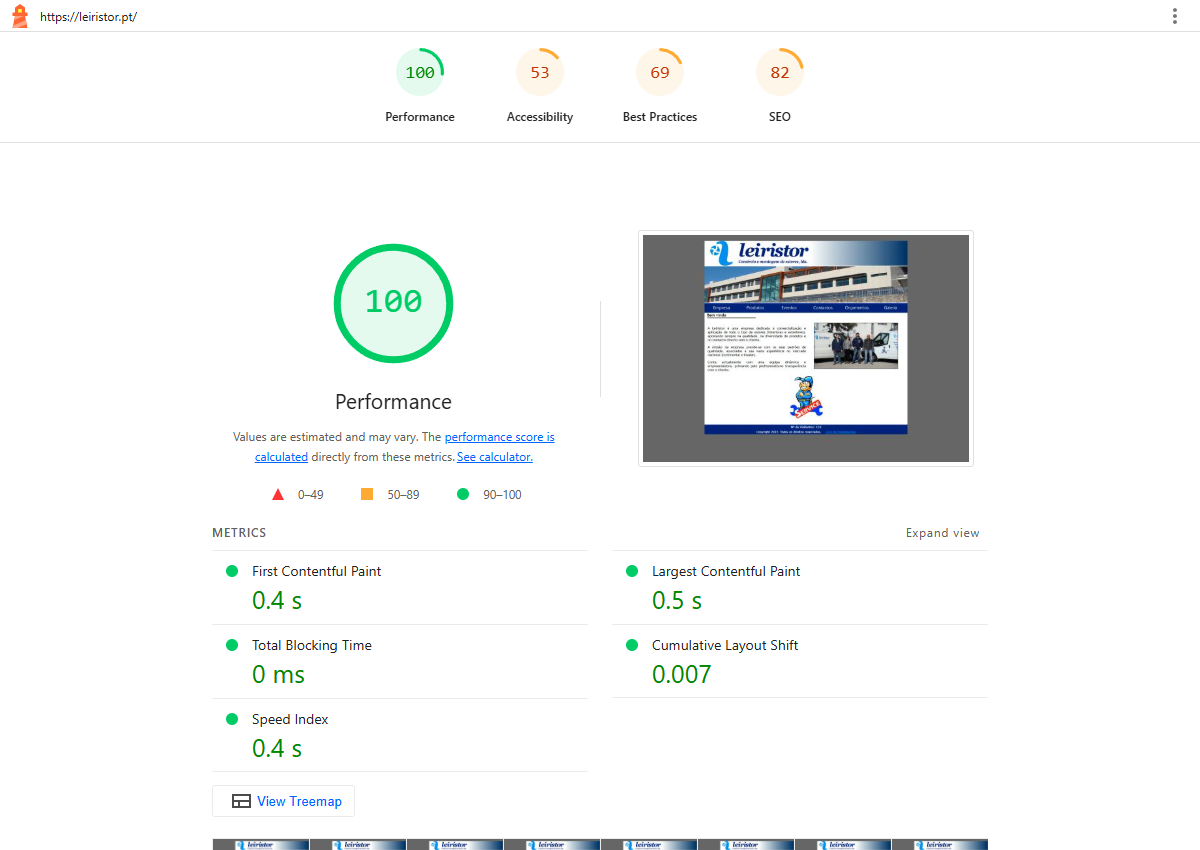Click the final page screenshot thumbnail
1200x850 pixels.
click(x=806, y=348)
